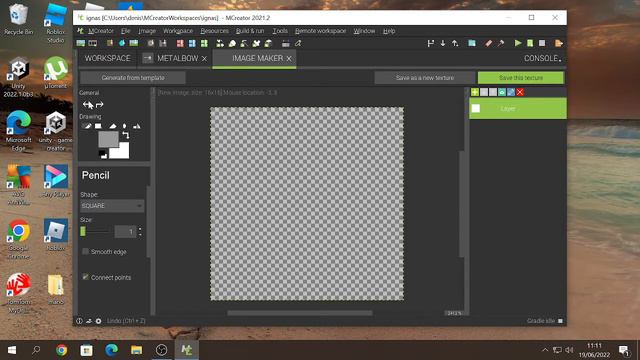
Task: Select the Eraser drawing tool
Action: (x=112, y=126)
